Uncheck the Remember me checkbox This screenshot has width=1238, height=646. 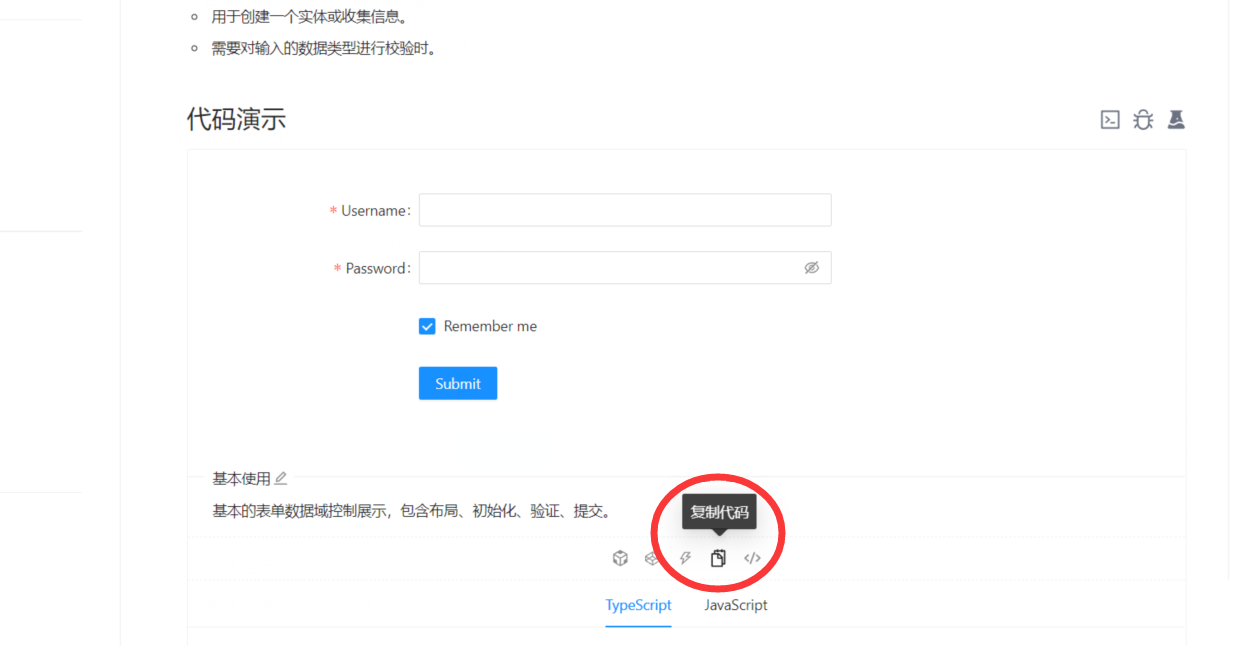[x=427, y=326]
